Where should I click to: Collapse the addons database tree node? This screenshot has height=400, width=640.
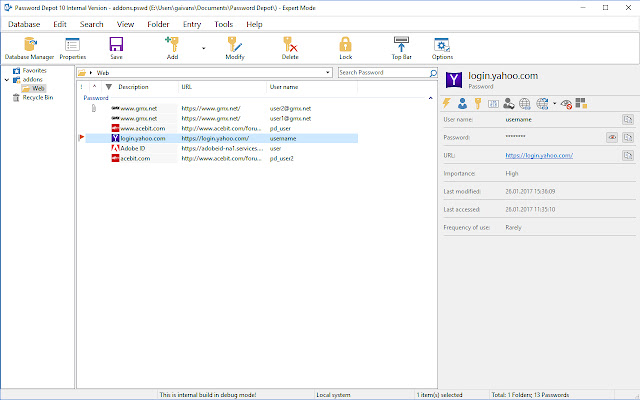[7, 80]
